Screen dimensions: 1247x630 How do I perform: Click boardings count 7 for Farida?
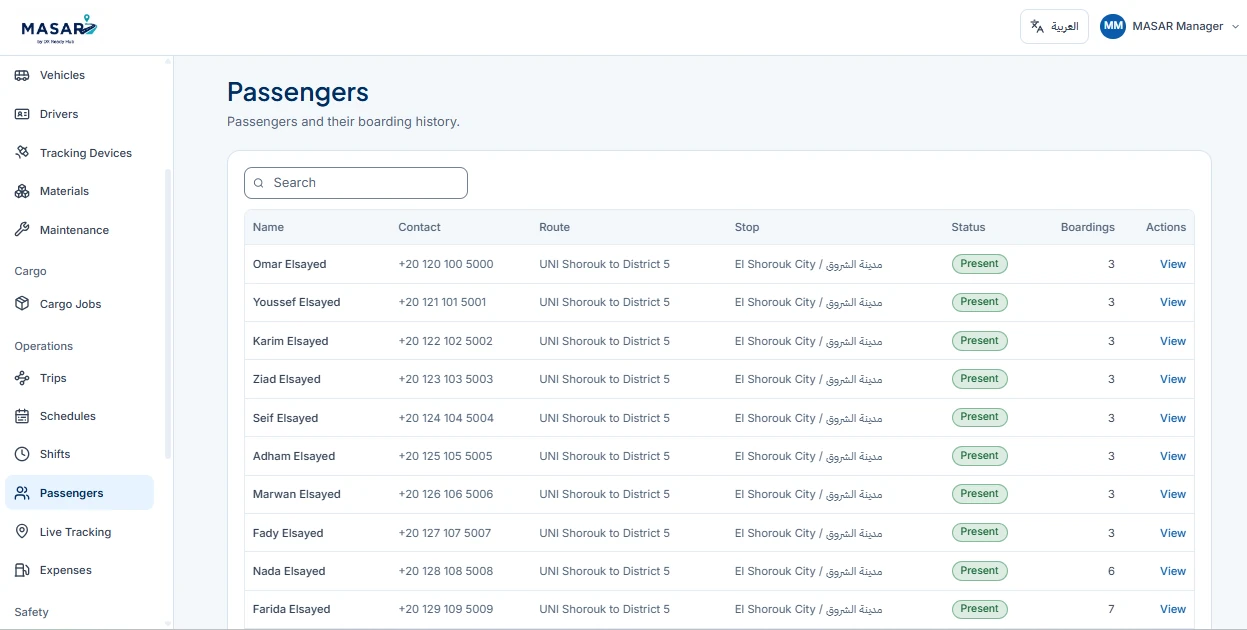(x=1111, y=609)
